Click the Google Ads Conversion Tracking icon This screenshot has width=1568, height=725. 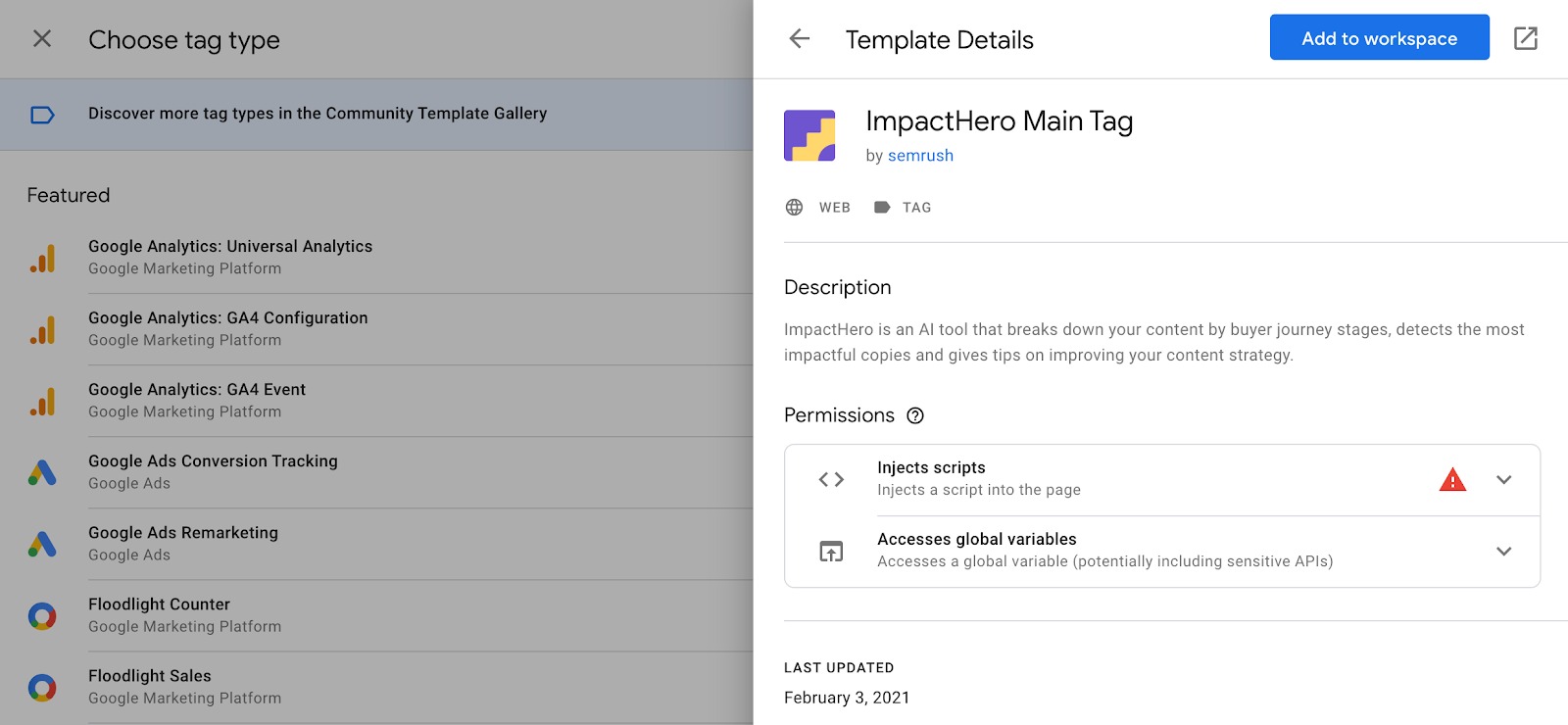click(x=42, y=472)
